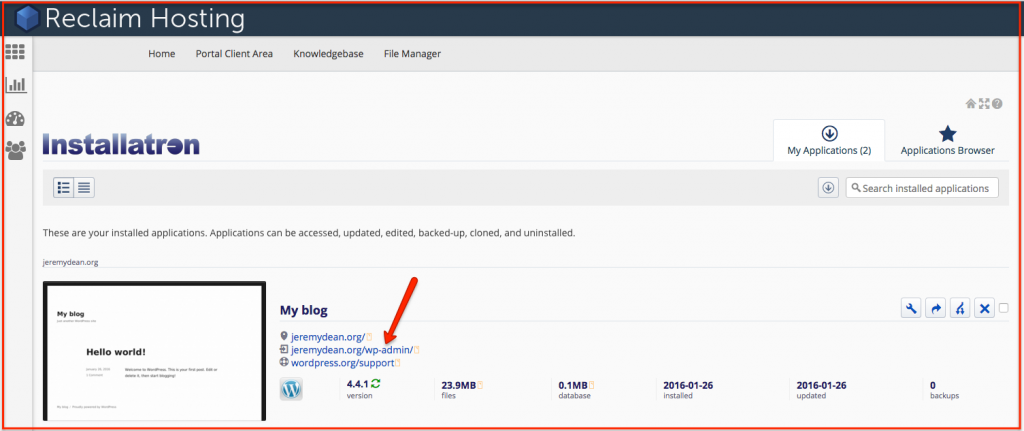Click the green update icon beside version 4.4.1
The width and height of the screenshot is (1024, 431).
tap(376, 385)
